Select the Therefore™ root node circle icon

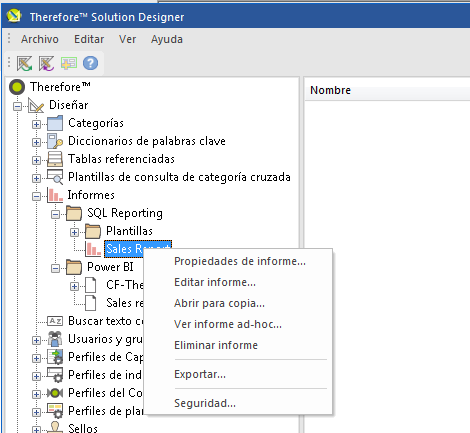tap(17, 87)
